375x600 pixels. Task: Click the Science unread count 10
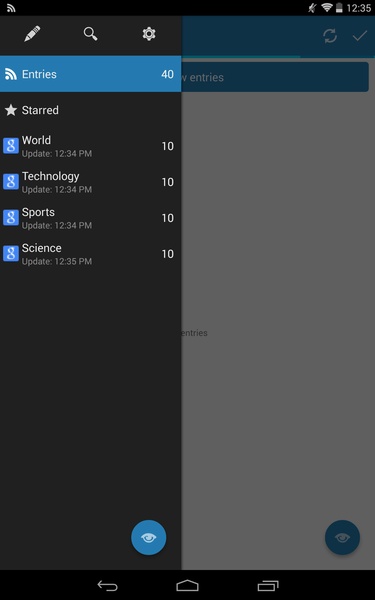[168, 254]
